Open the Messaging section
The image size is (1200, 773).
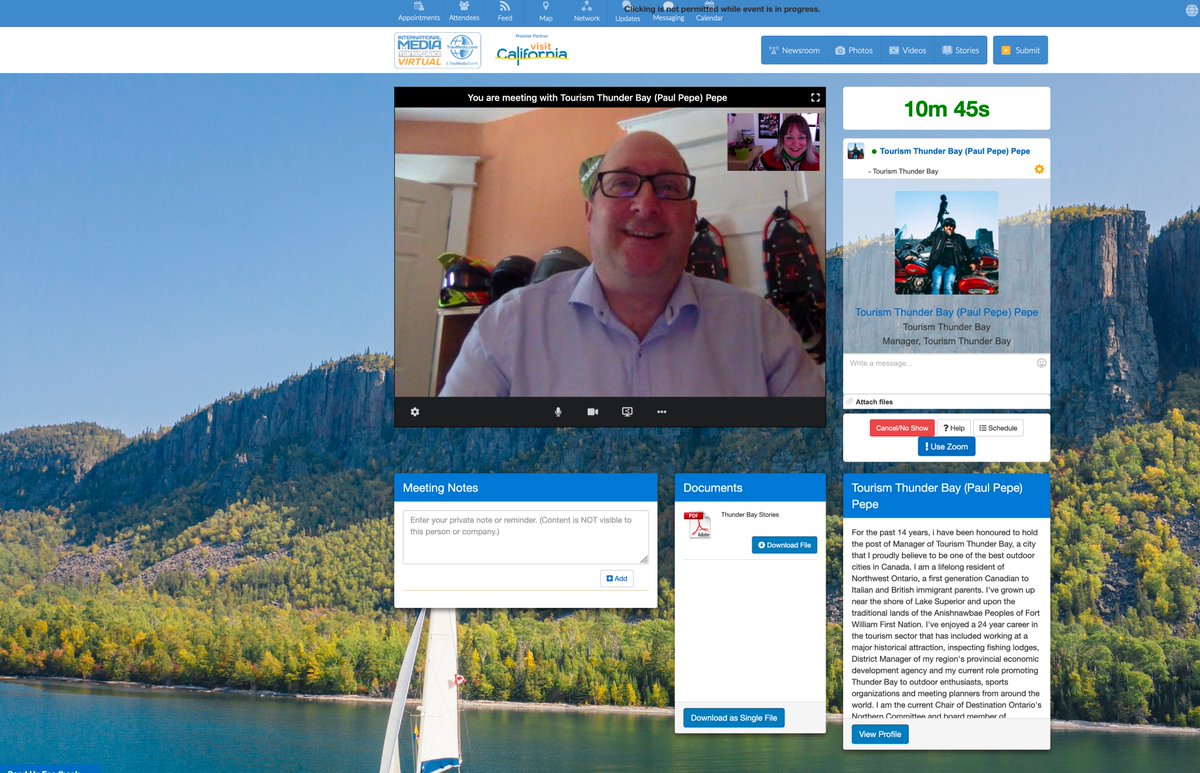pos(668,12)
